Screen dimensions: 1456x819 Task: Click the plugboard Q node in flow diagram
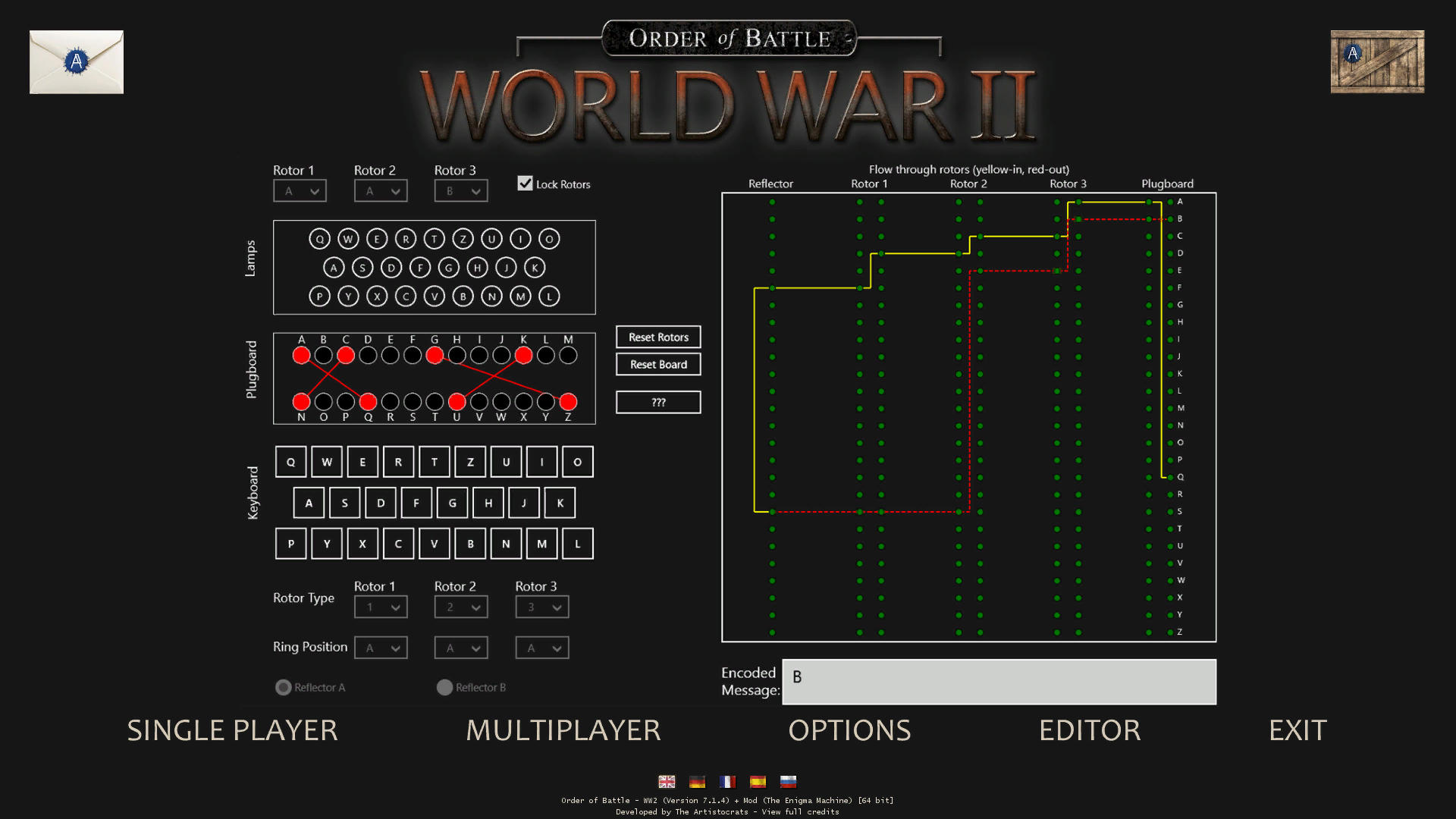tap(1170, 477)
